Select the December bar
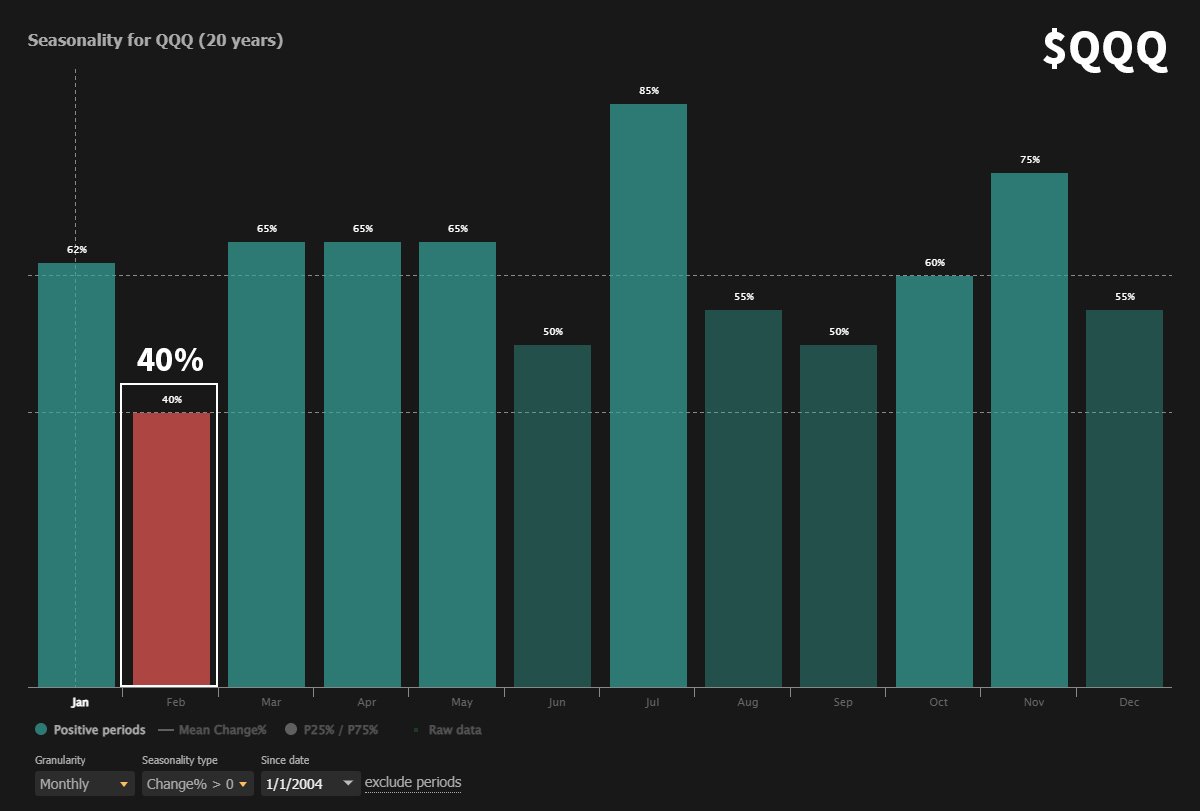The height and width of the screenshot is (811, 1200). click(x=1125, y=498)
